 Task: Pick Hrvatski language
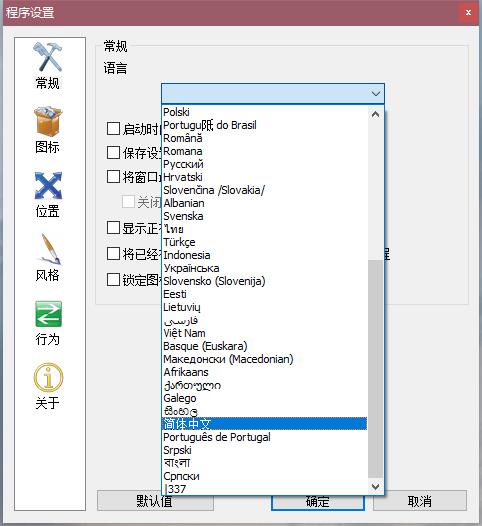265,177
